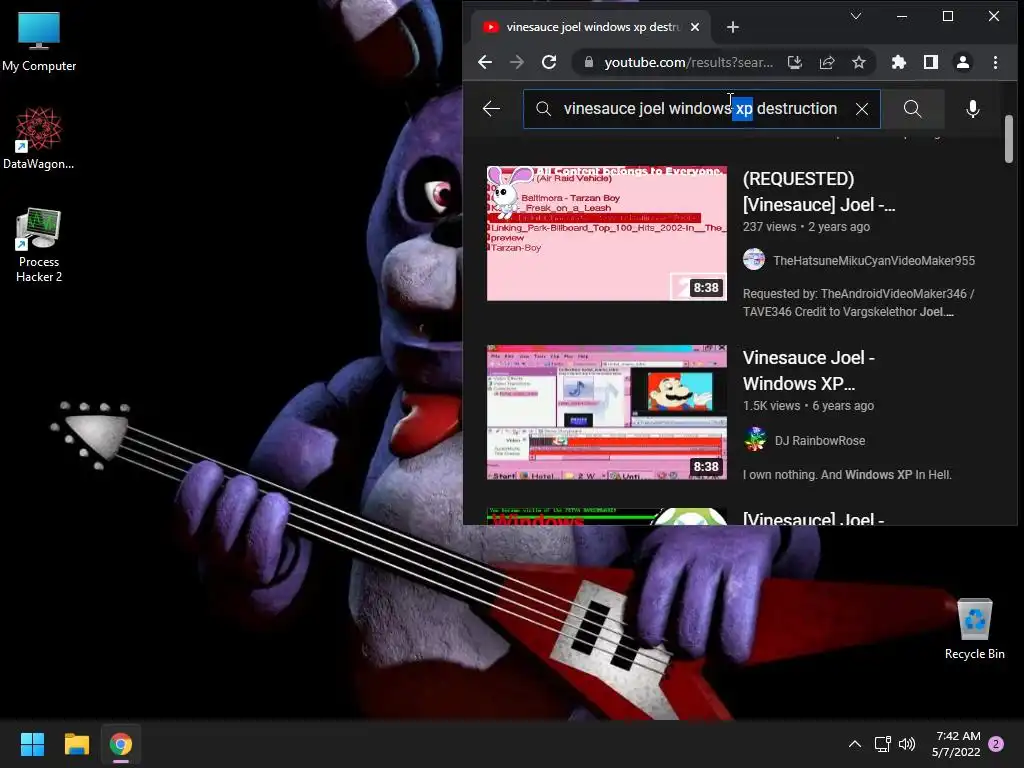The height and width of the screenshot is (768, 1024).
Task: Open My Computer desktop icon
Action: pos(39,41)
